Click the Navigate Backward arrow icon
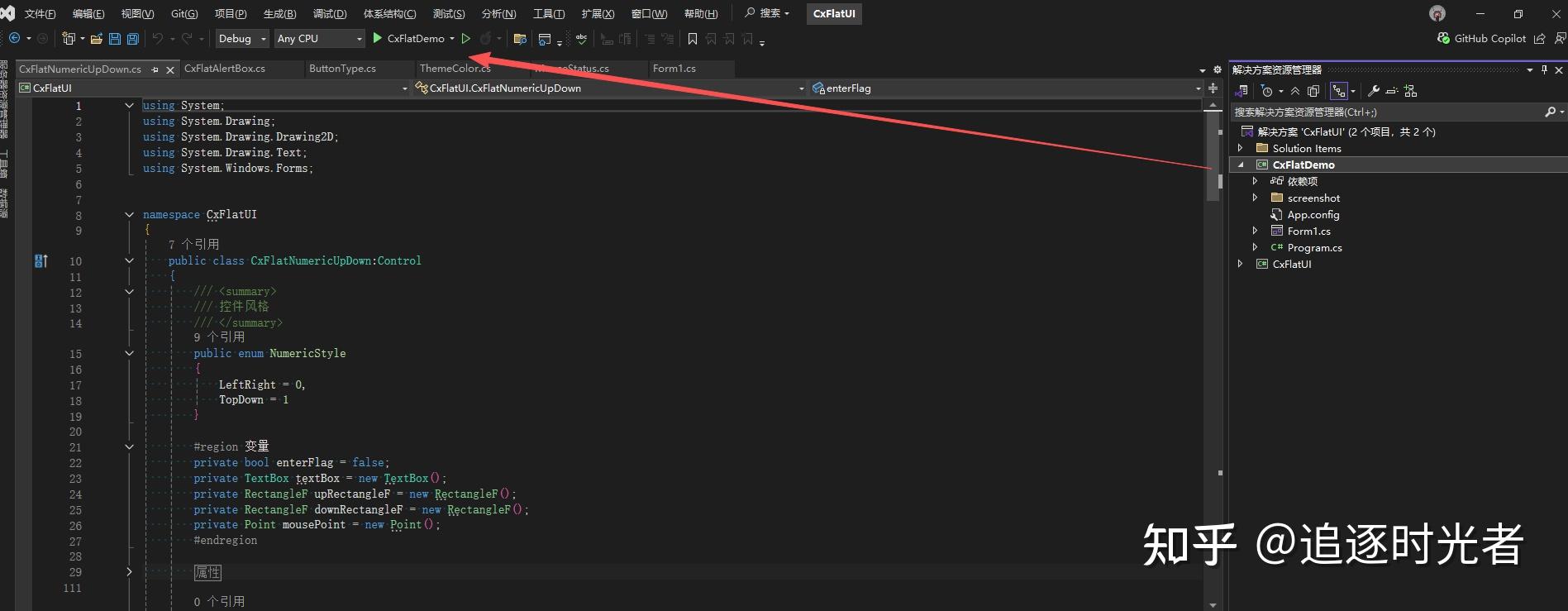Image resolution: width=1568 pixels, height=611 pixels. point(14,38)
